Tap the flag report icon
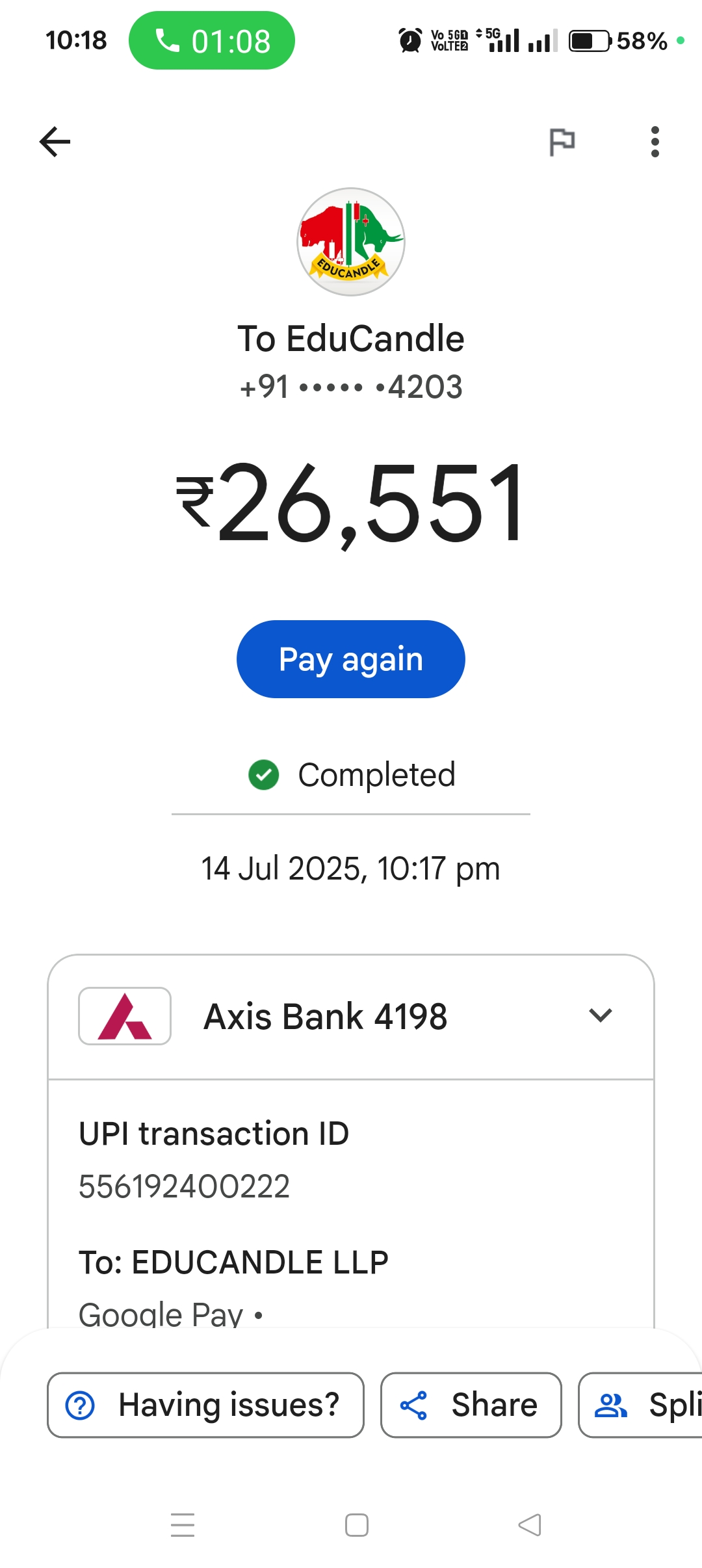 click(x=562, y=142)
